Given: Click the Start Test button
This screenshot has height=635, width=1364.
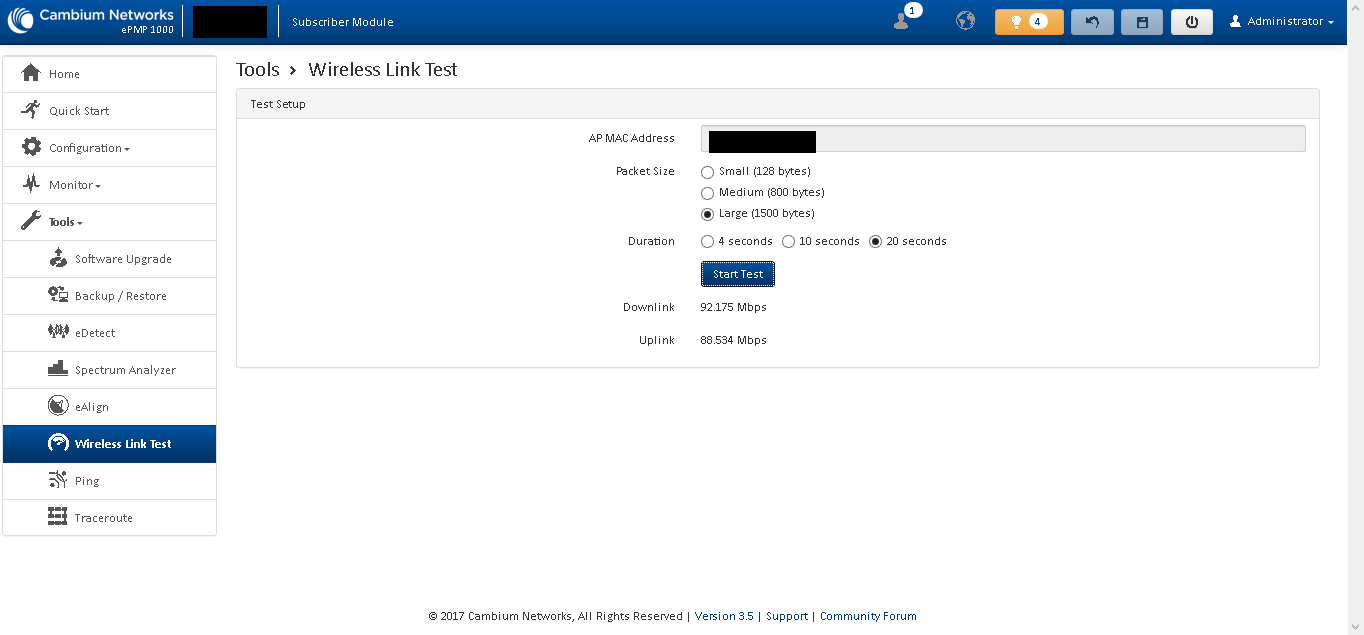Looking at the screenshot, I should (738, 274).
